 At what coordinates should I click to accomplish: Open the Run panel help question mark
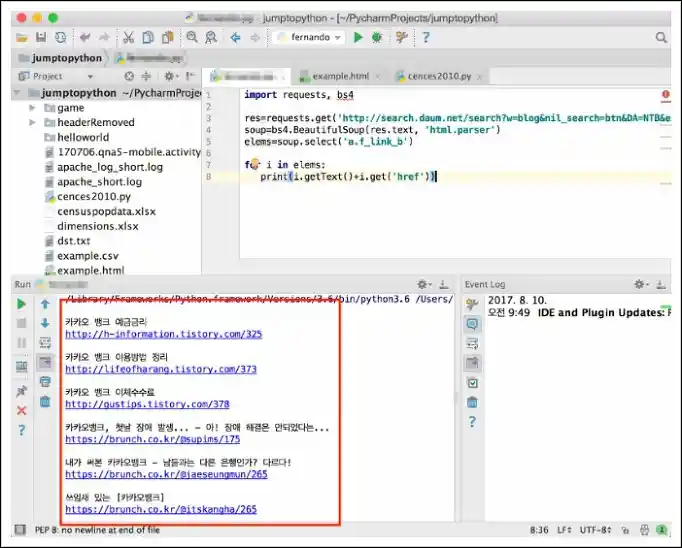click(21, 430)
